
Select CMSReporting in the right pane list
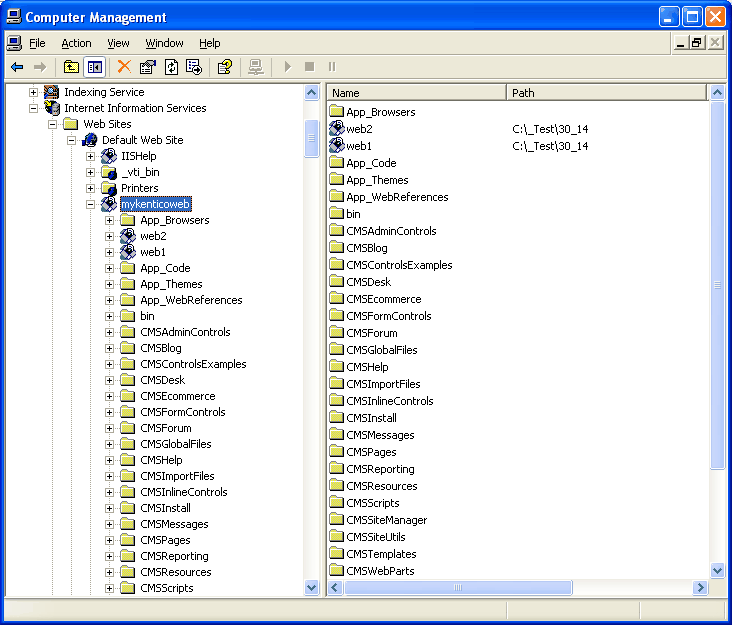[x=380, y=469]
